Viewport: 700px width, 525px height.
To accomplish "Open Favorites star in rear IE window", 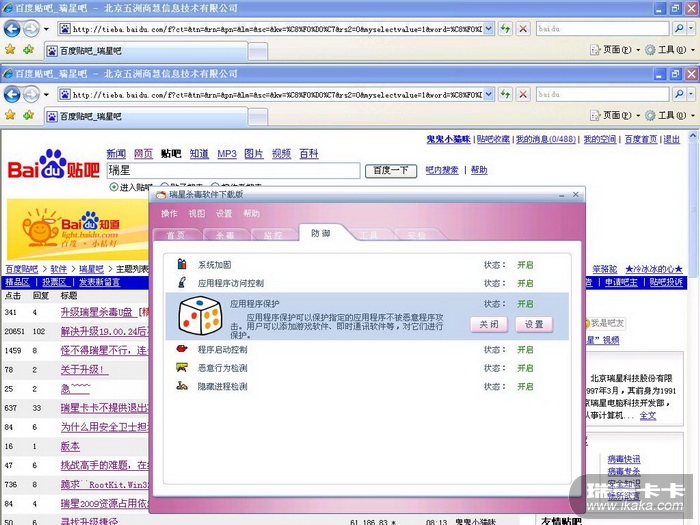I will pyautogui.click(x=10, y=50).
